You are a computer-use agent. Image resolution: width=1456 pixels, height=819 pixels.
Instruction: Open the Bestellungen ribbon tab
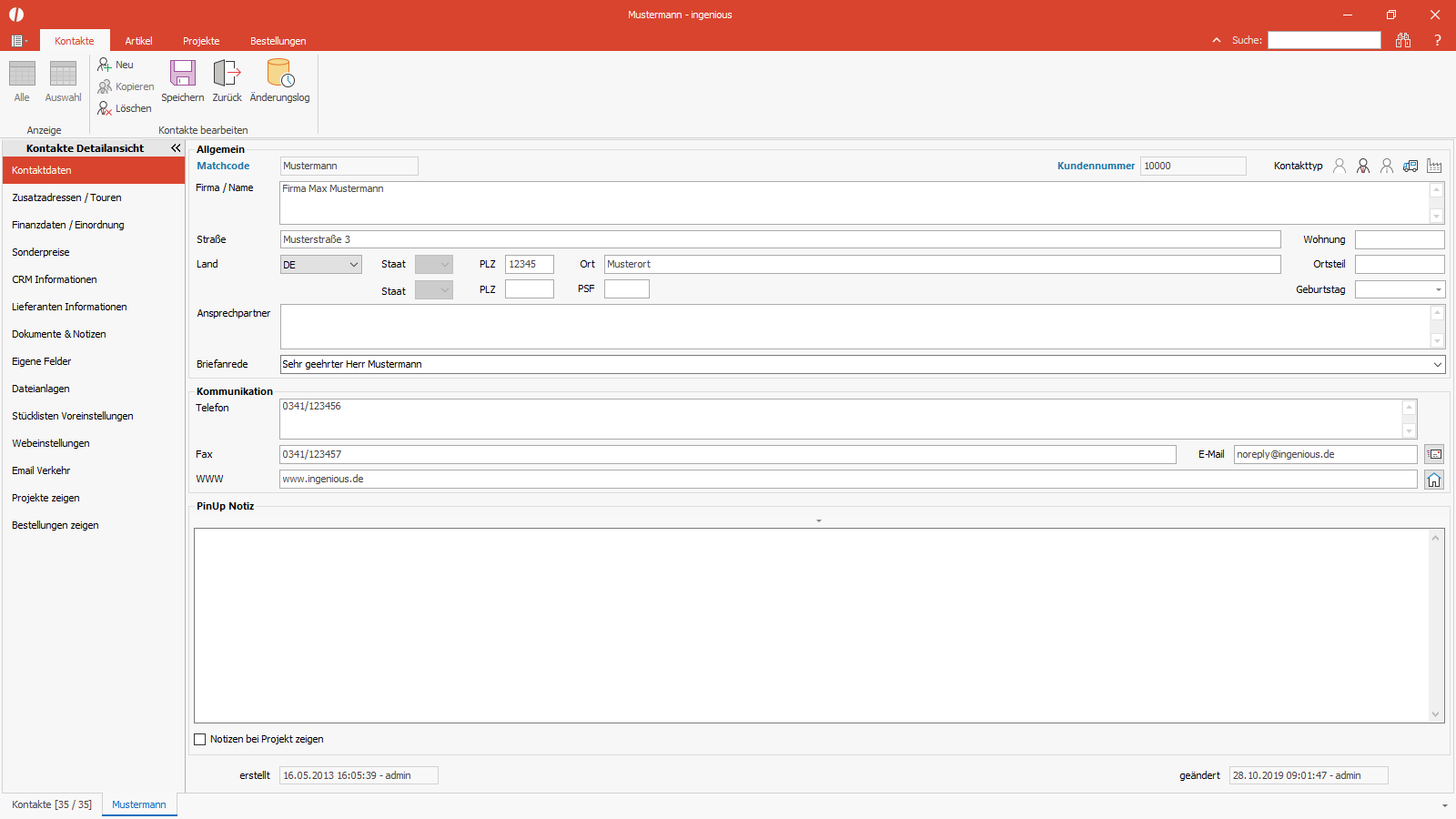(278, 41)
